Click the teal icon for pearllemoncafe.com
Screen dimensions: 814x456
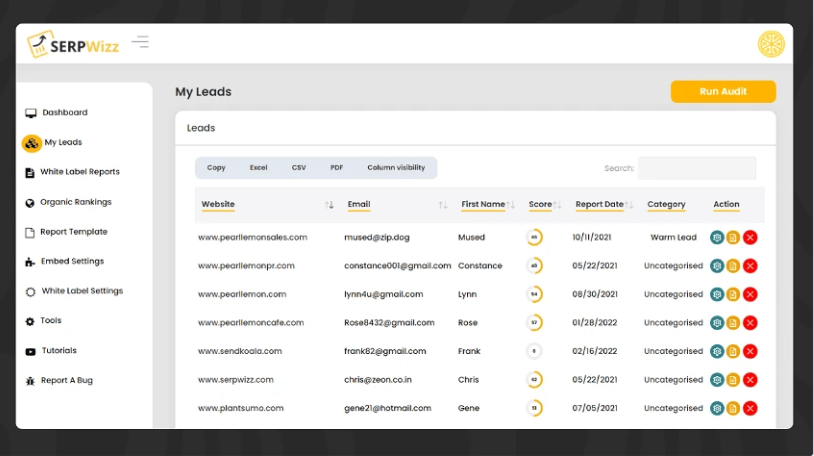[717, 323]
